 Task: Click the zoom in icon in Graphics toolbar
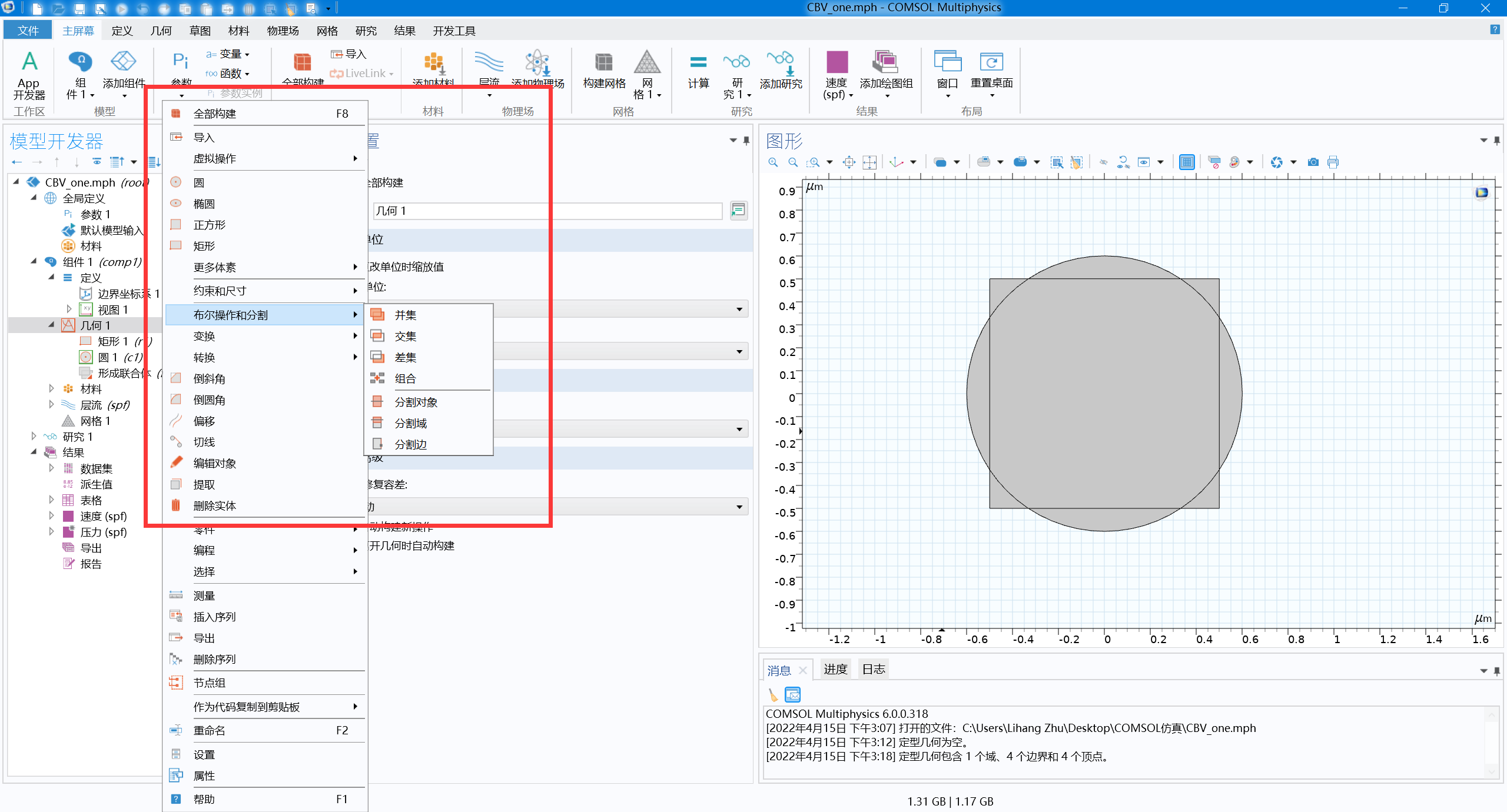[x=773, y=162]
